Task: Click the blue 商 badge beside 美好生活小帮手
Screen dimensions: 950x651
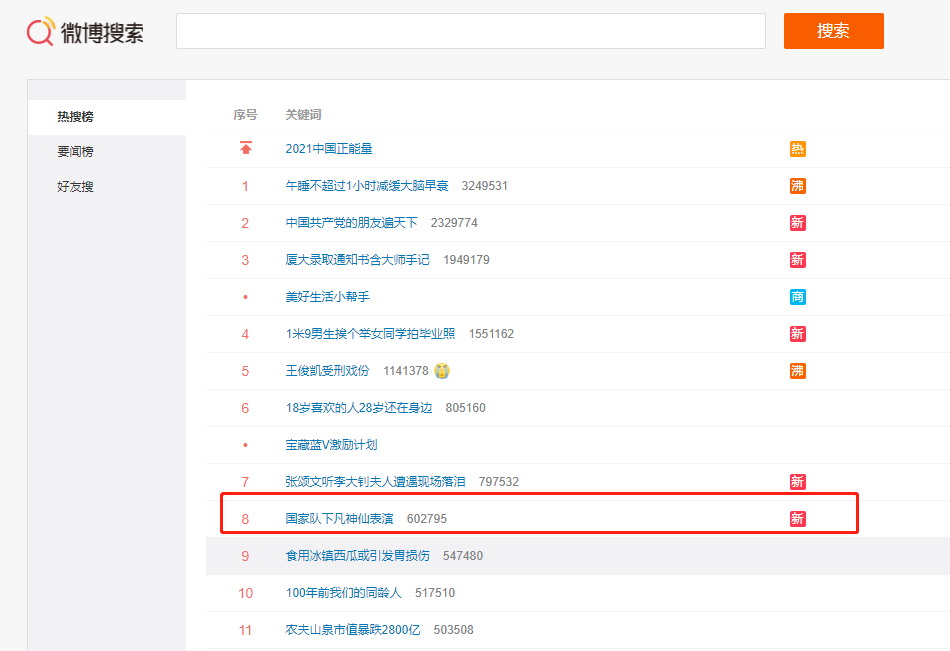Action: click(x=797, y=297)
